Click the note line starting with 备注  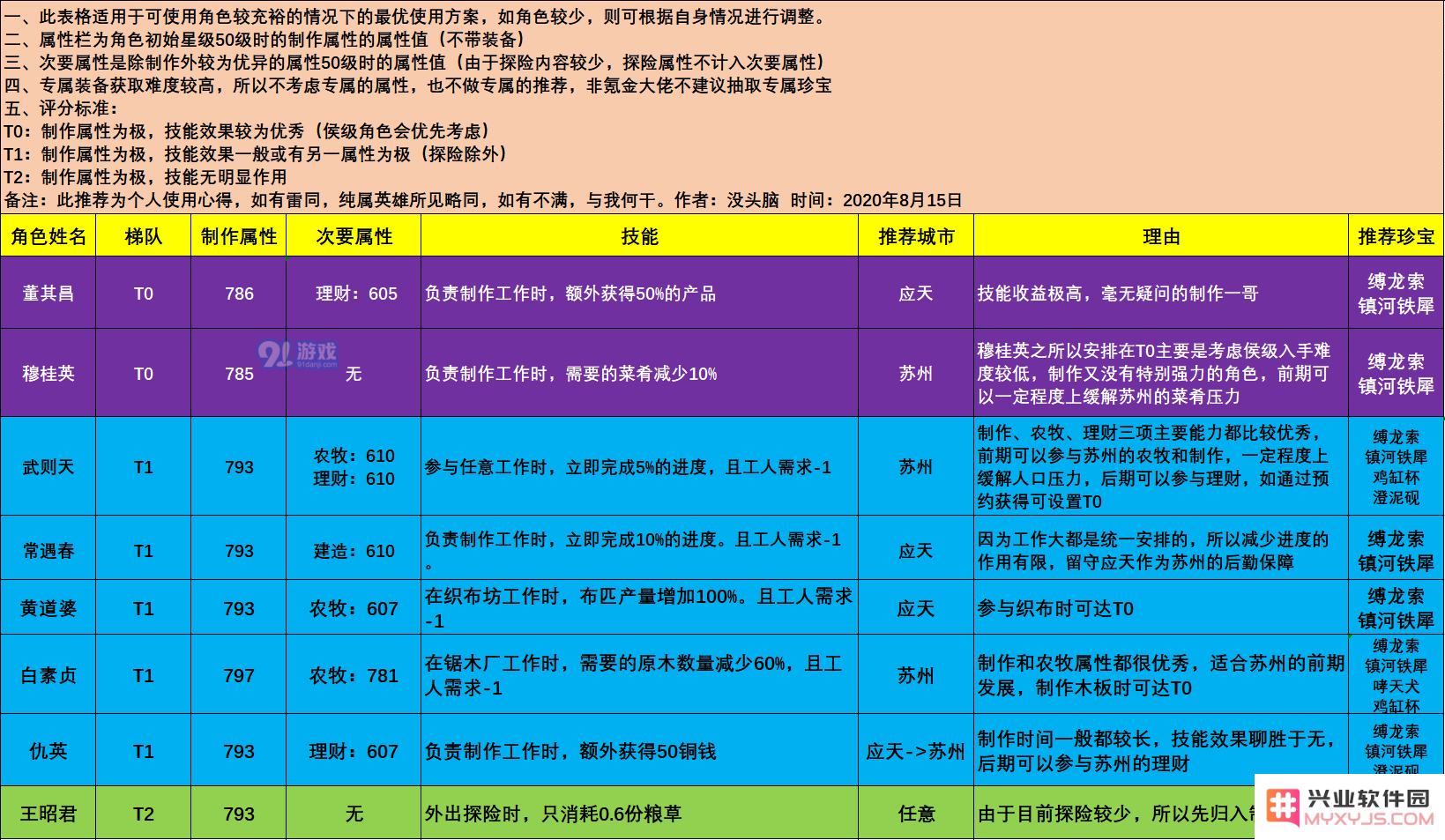click(483, 200)
